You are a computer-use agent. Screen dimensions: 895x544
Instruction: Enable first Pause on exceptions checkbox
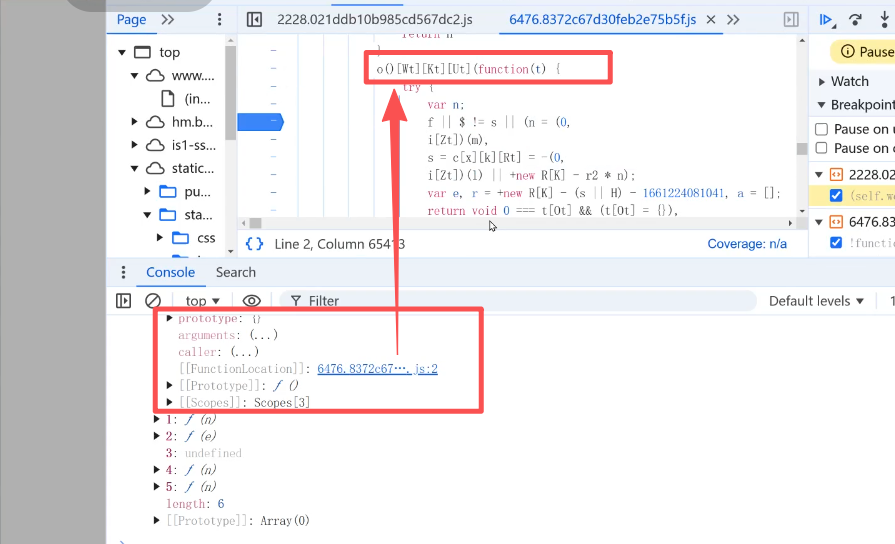coord(821,129)
